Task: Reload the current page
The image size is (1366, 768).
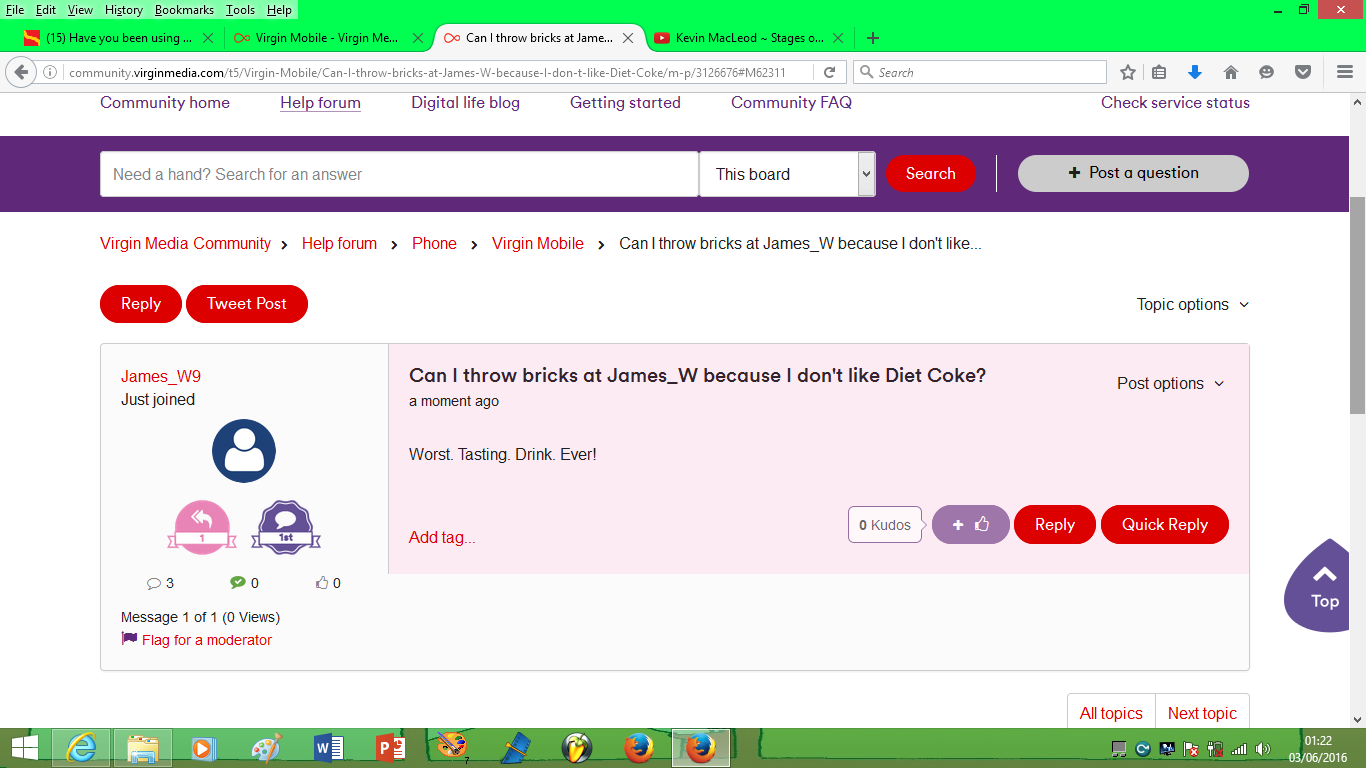Action: [829, 71]
